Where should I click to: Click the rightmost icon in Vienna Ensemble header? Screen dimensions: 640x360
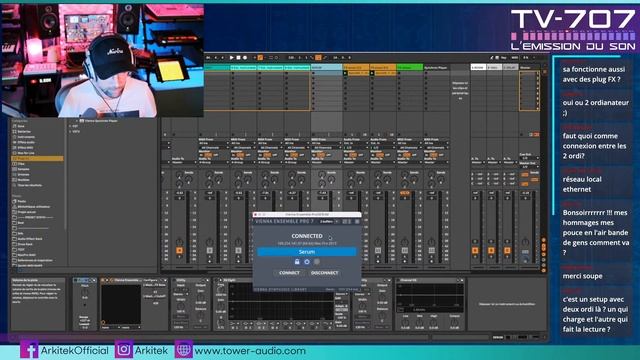click(357, 222)
